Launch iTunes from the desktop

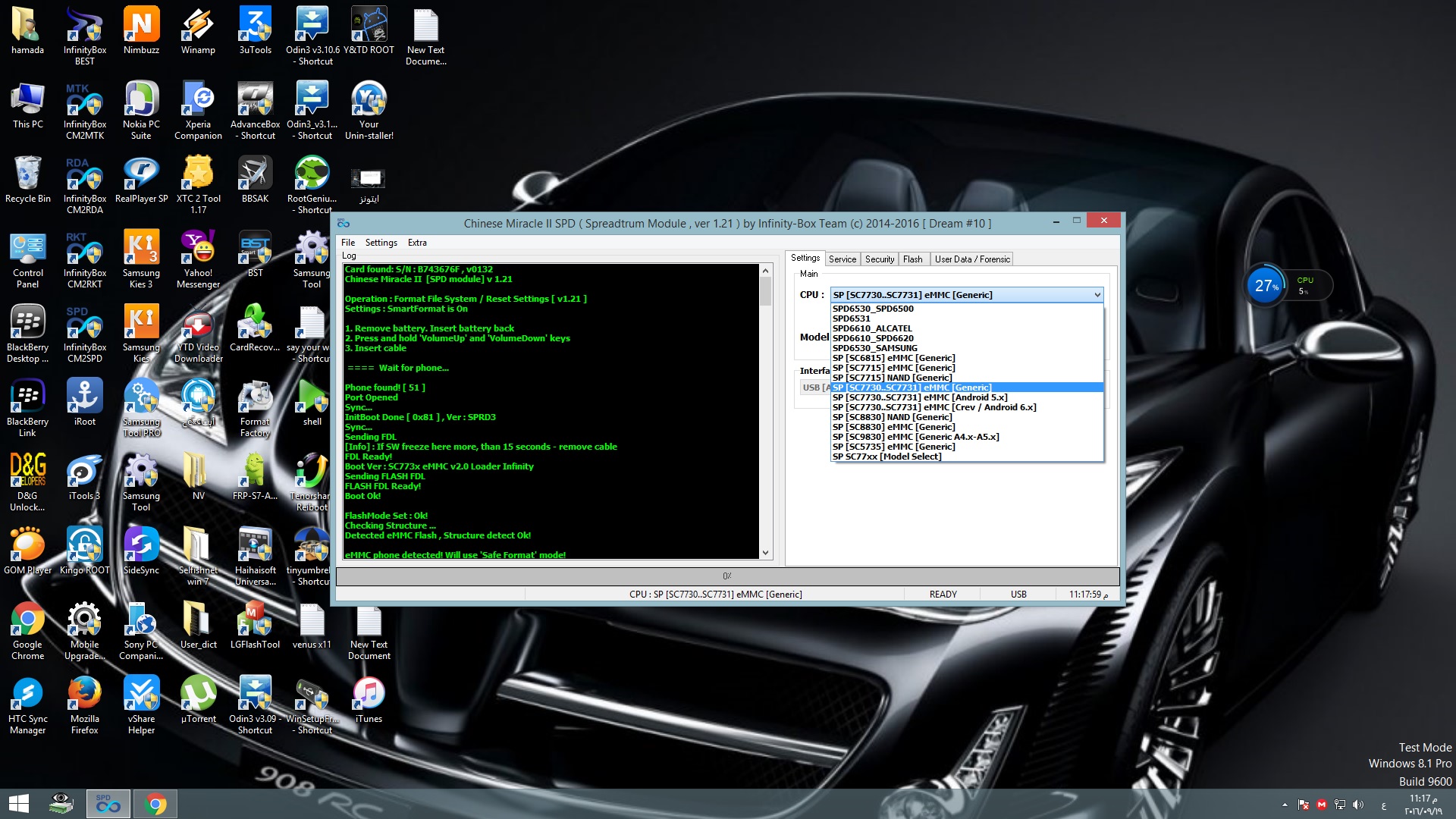[369, 699]
